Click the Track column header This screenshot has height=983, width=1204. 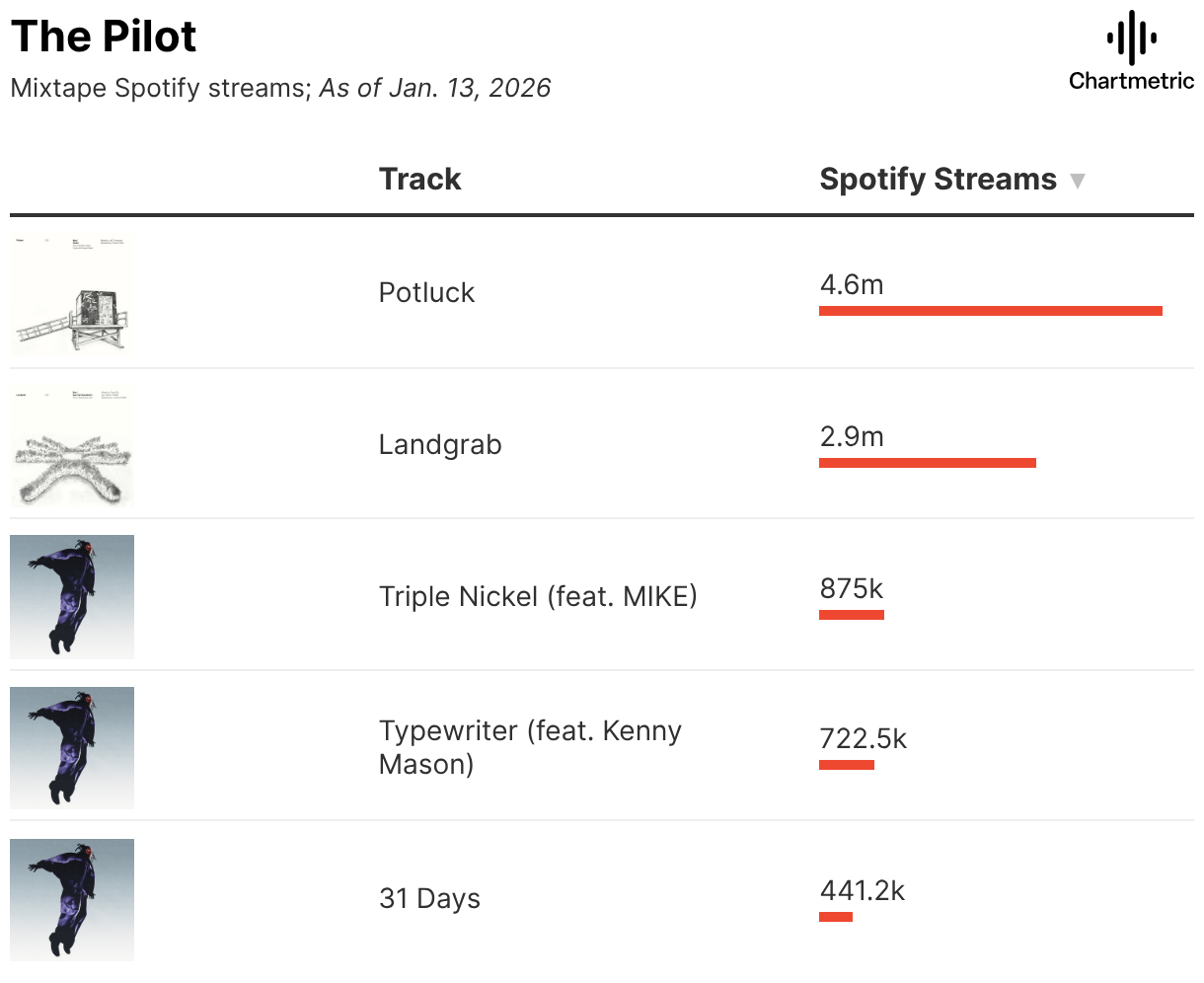pyautogui.click(x=419, y=180)
